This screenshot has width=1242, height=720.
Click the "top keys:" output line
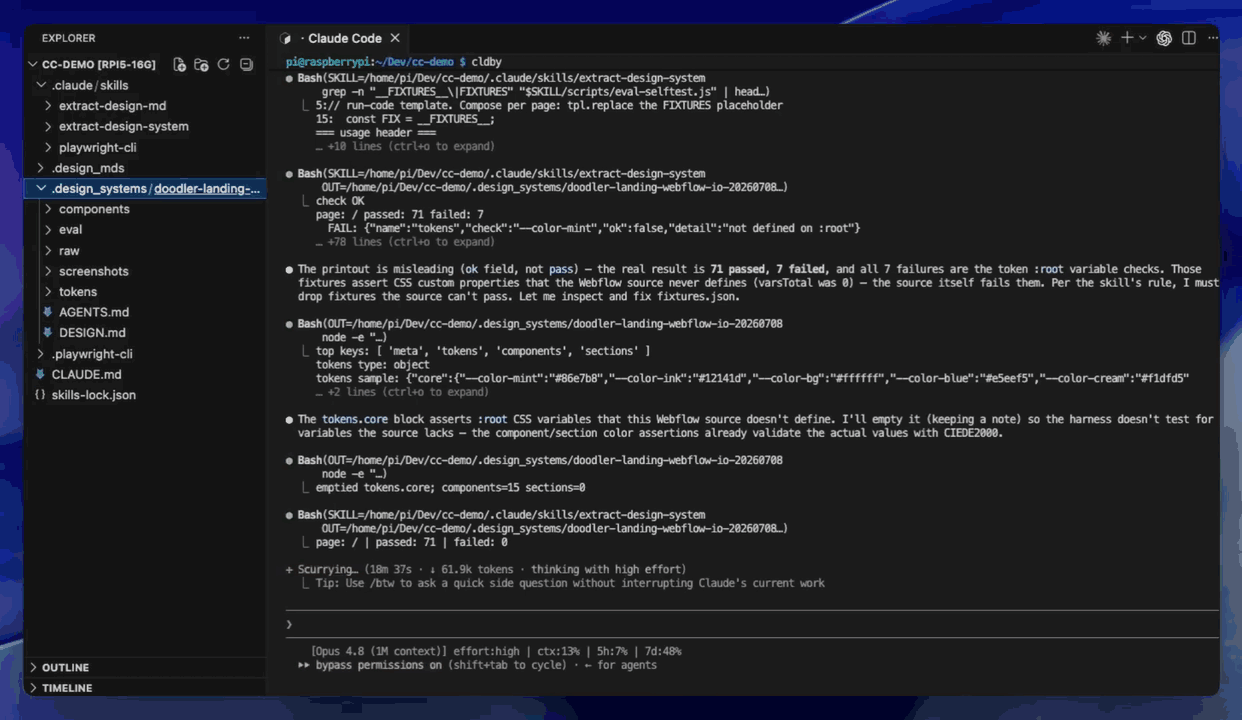(x=483, y=351)
